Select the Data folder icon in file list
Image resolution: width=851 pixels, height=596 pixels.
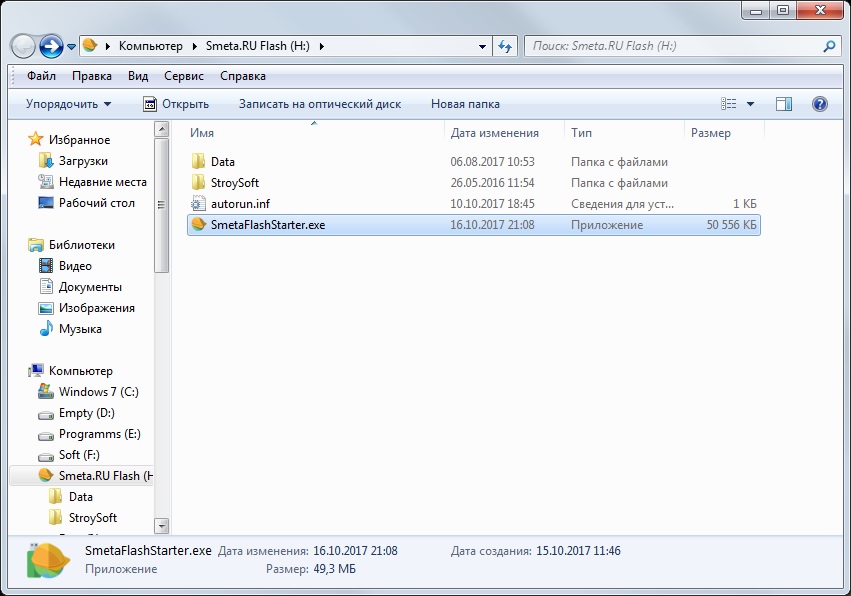(199, 162)
